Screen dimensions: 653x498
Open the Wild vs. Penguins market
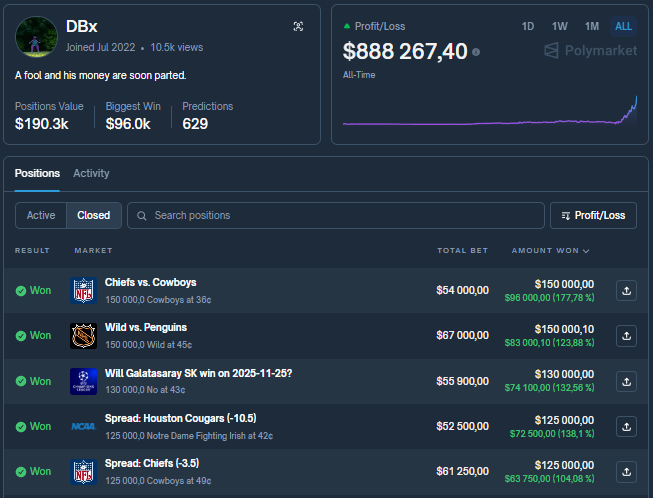point(146,328)
